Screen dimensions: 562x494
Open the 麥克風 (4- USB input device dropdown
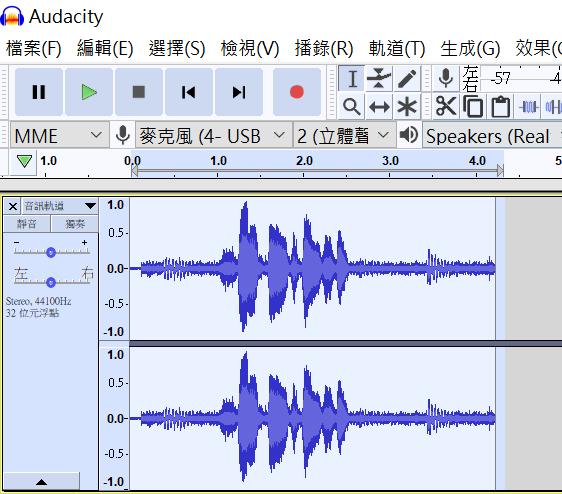(x=214, y=136)
